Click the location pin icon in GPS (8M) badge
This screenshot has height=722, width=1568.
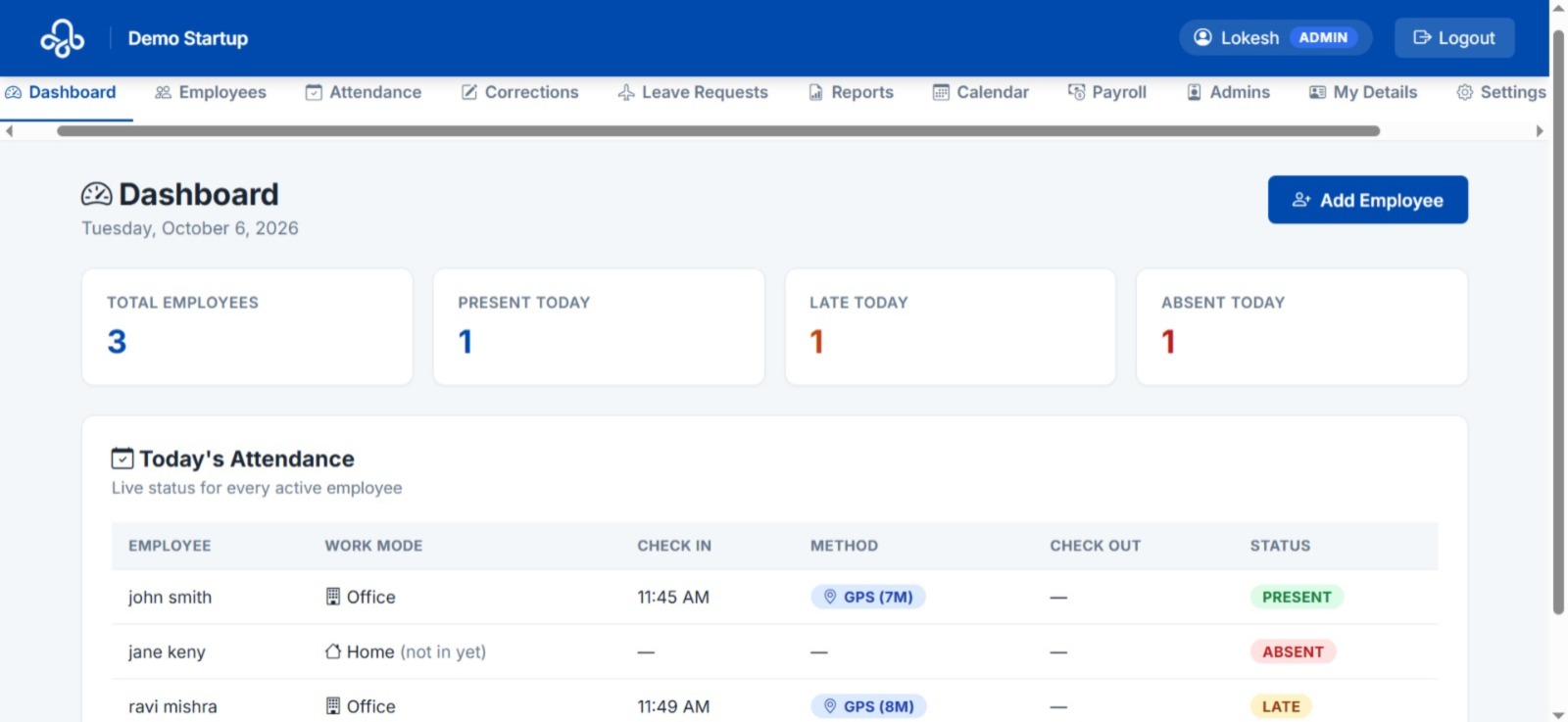click(x=830, y=706)
